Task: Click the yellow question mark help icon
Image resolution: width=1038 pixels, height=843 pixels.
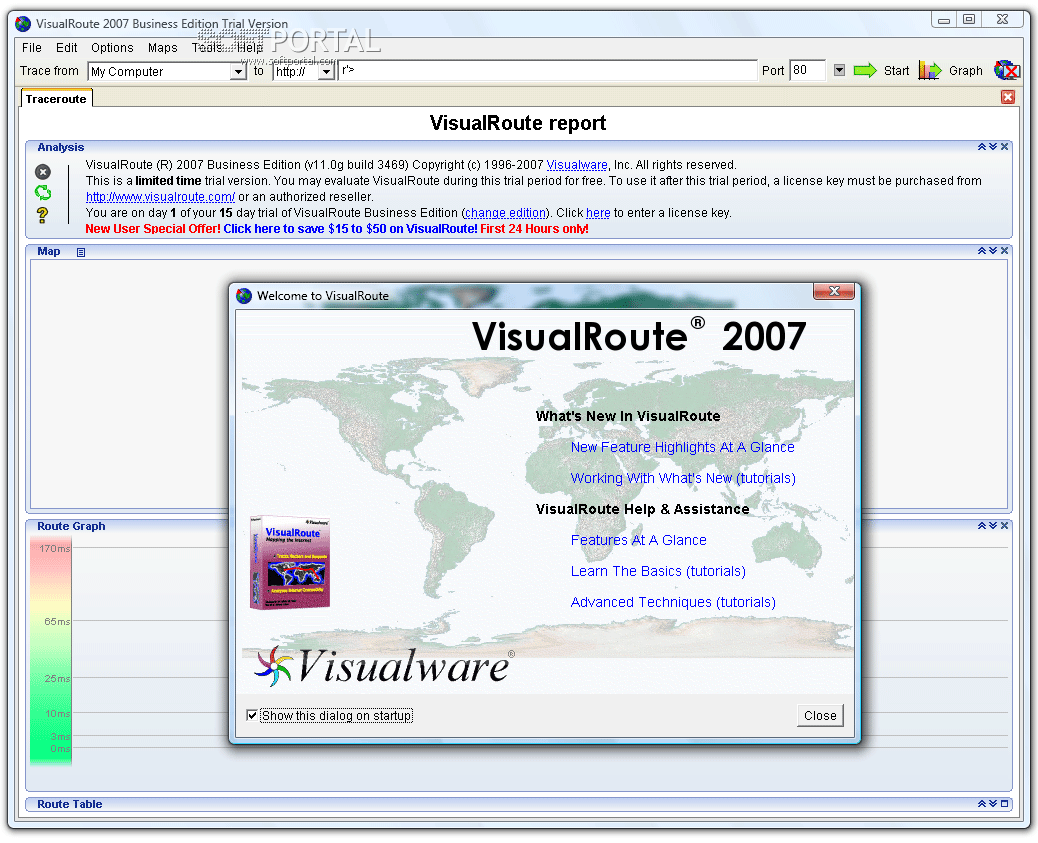Action: point(42,215)
